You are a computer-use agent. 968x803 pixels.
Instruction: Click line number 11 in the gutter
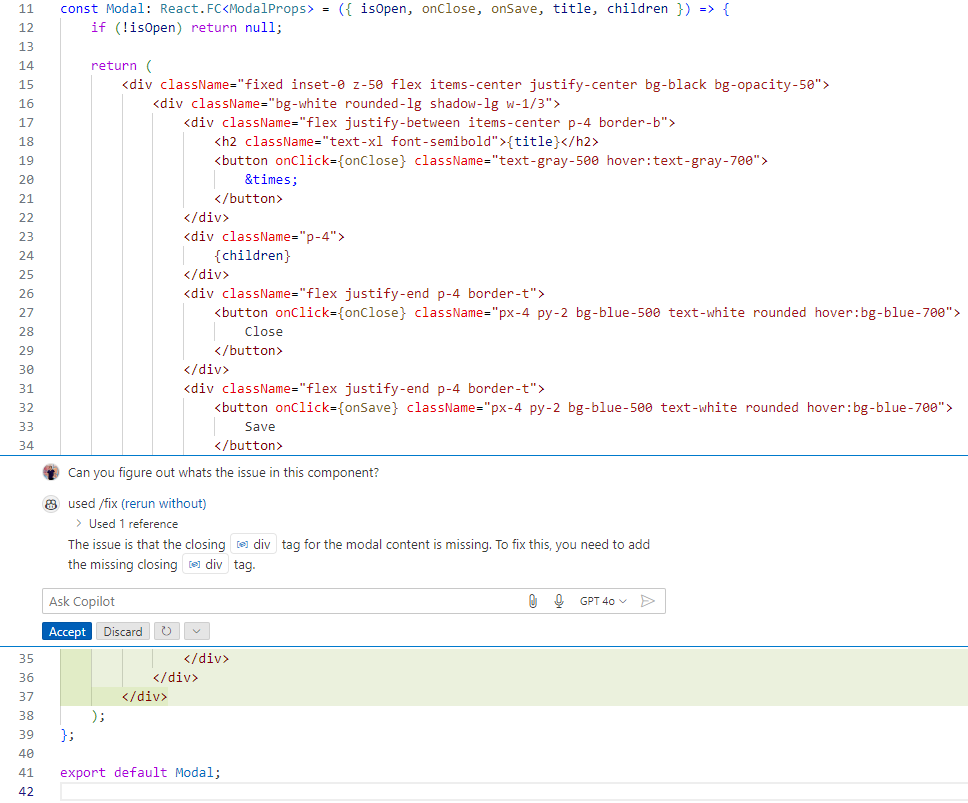click(x=26, y=9)
